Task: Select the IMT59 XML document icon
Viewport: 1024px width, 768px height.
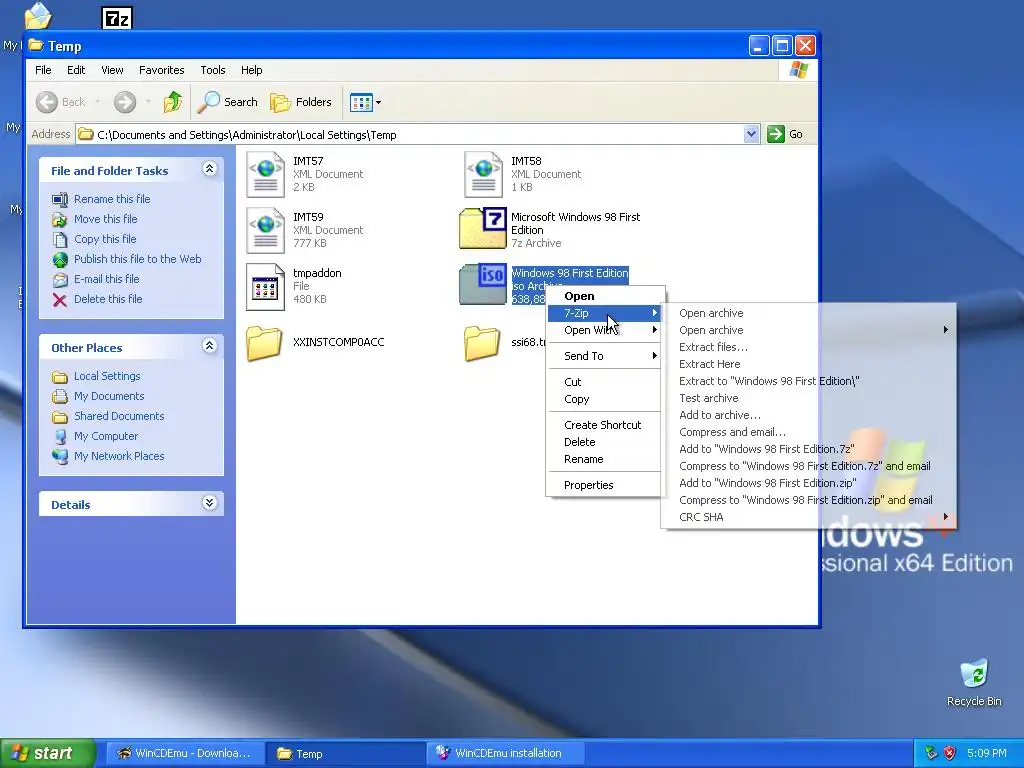Action: click(265, 230)
